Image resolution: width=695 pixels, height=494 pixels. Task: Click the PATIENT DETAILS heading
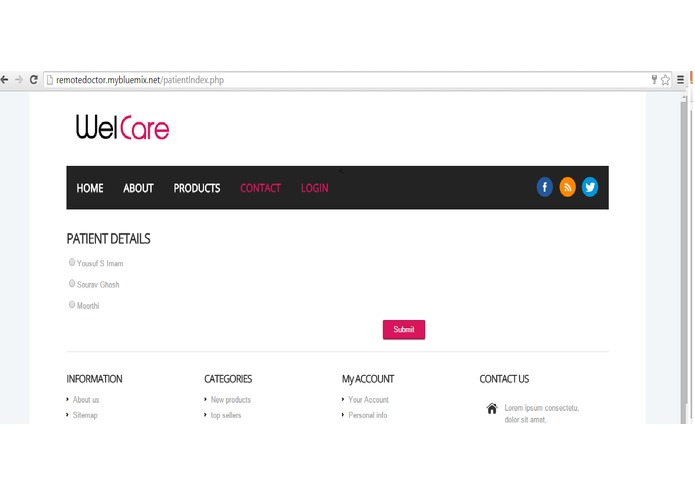[109, 239]
